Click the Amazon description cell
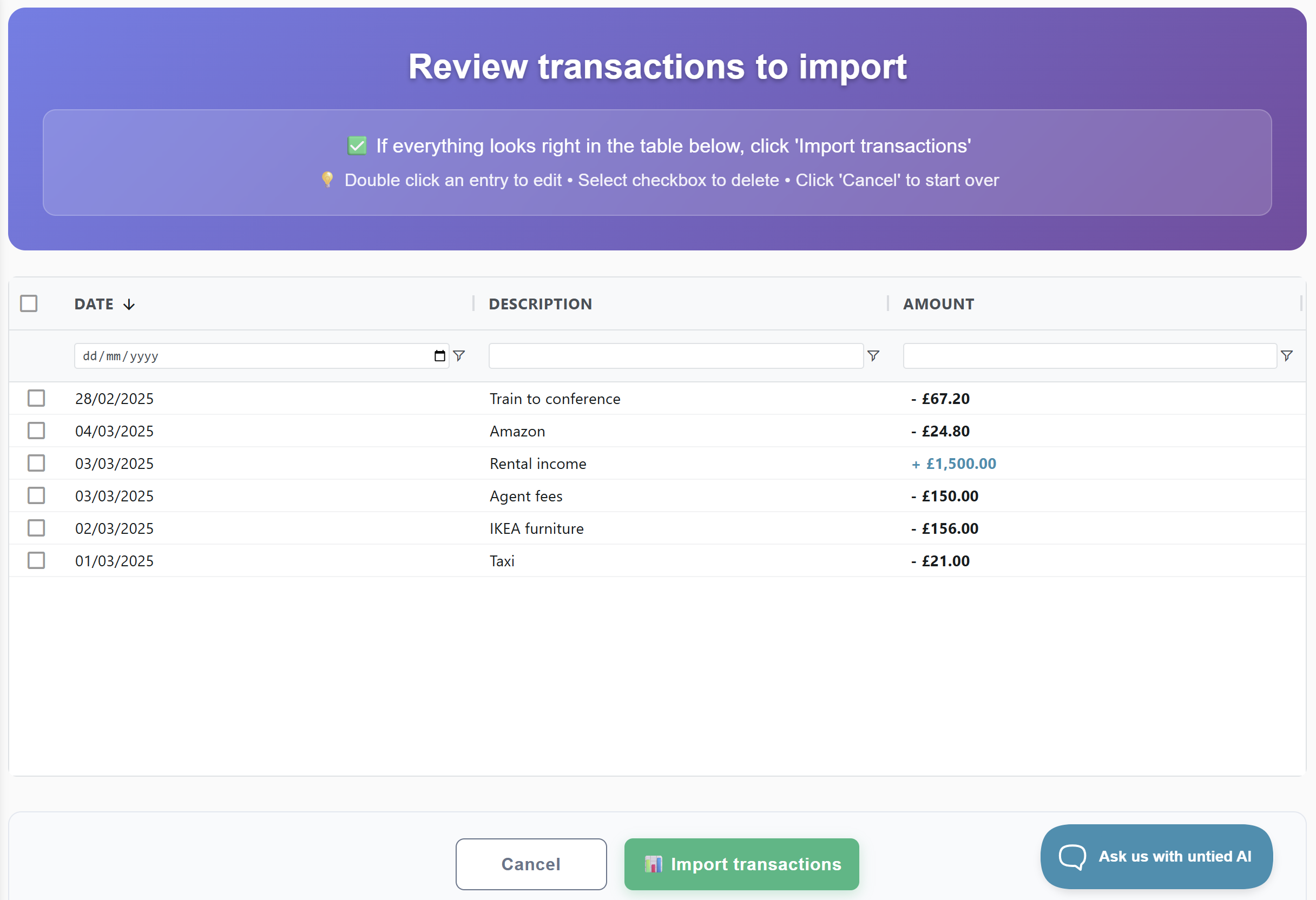 [517, 431]
